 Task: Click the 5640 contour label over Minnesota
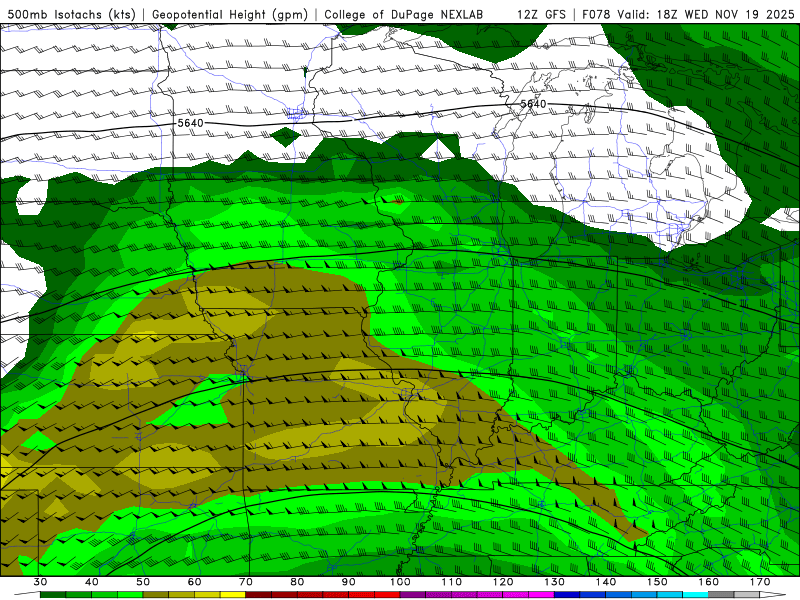coord(190,123)
